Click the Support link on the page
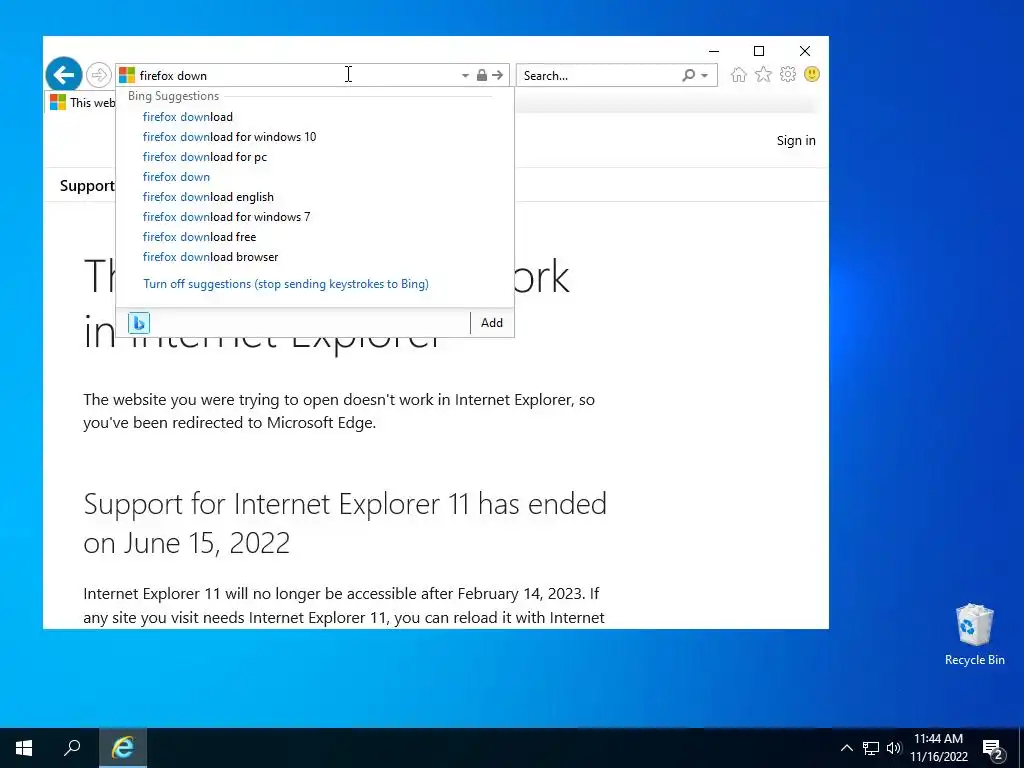This screenshot has width=1024, height=768. coord(87,185)
